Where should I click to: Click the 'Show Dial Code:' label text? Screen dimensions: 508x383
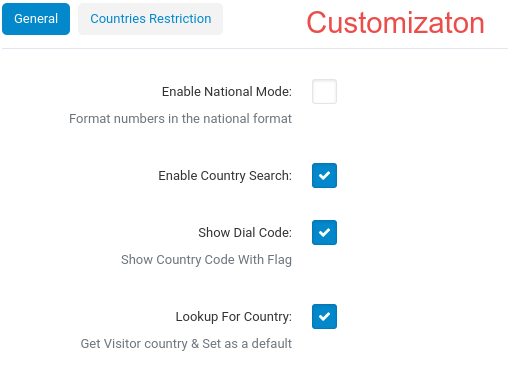245,233
